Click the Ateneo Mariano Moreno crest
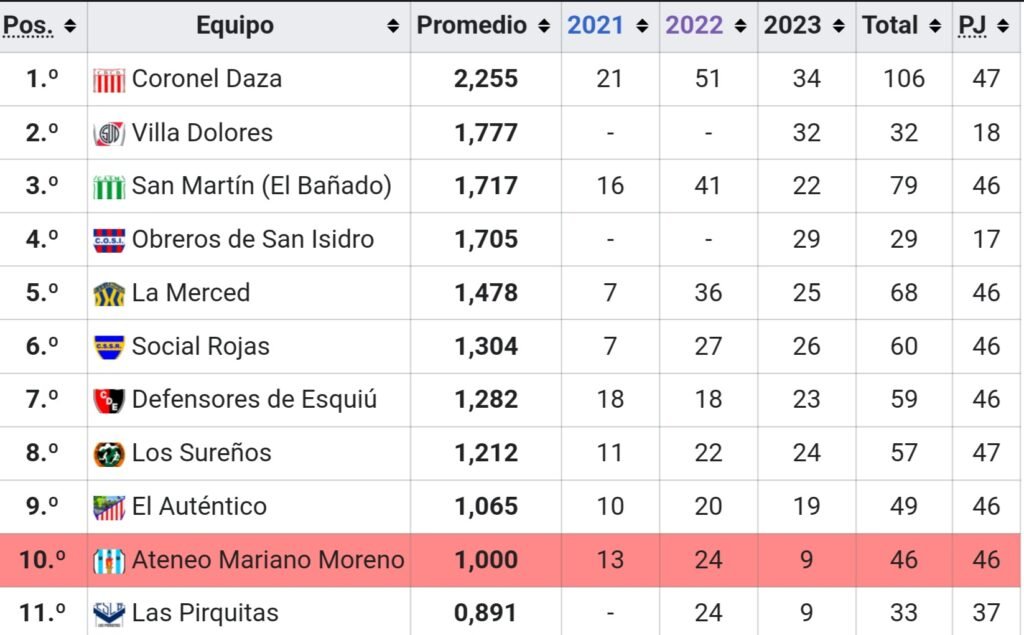Screen dimensions: 1024x635 108,561
